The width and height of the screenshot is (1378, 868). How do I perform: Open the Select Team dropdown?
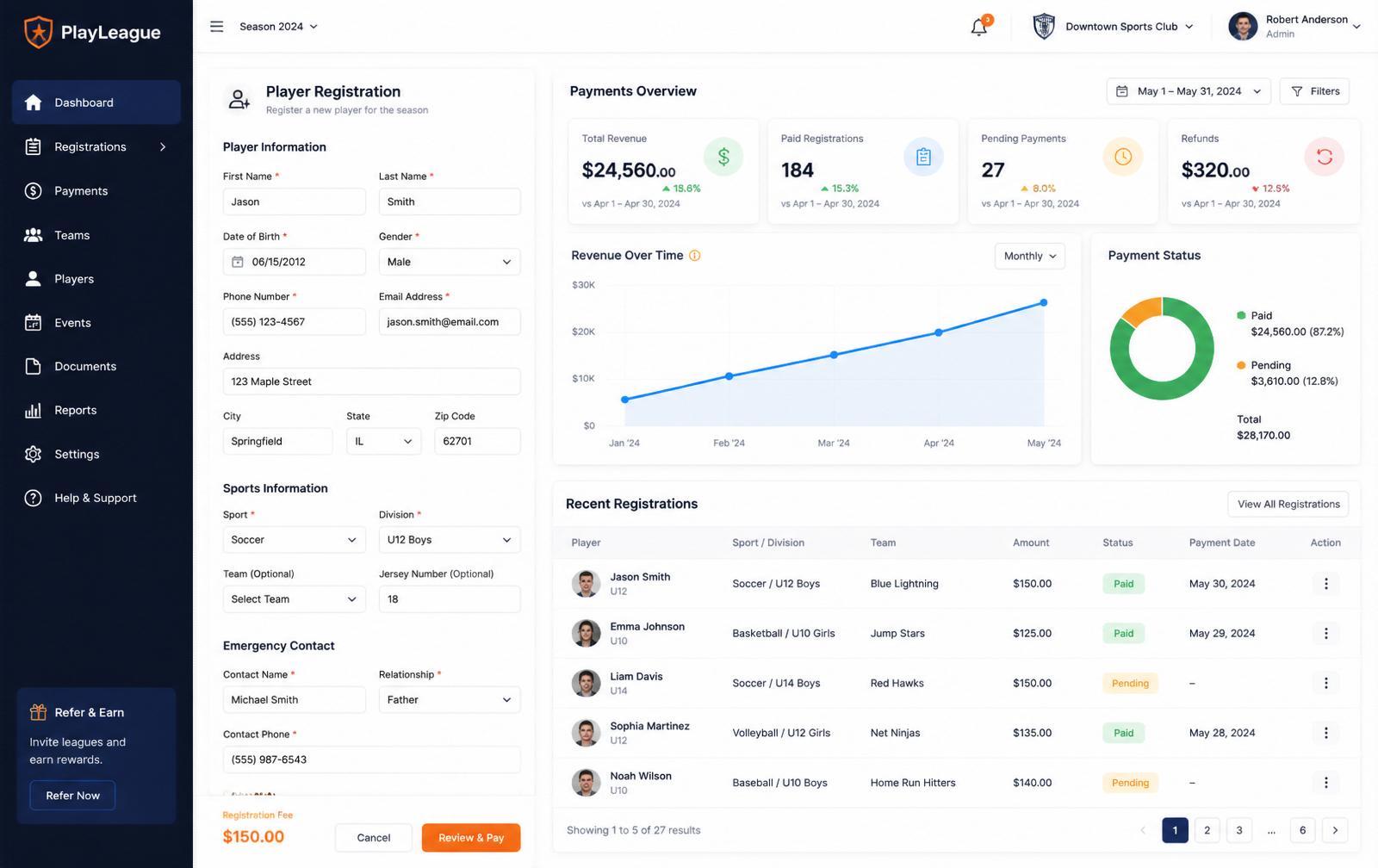click(294, 599)
